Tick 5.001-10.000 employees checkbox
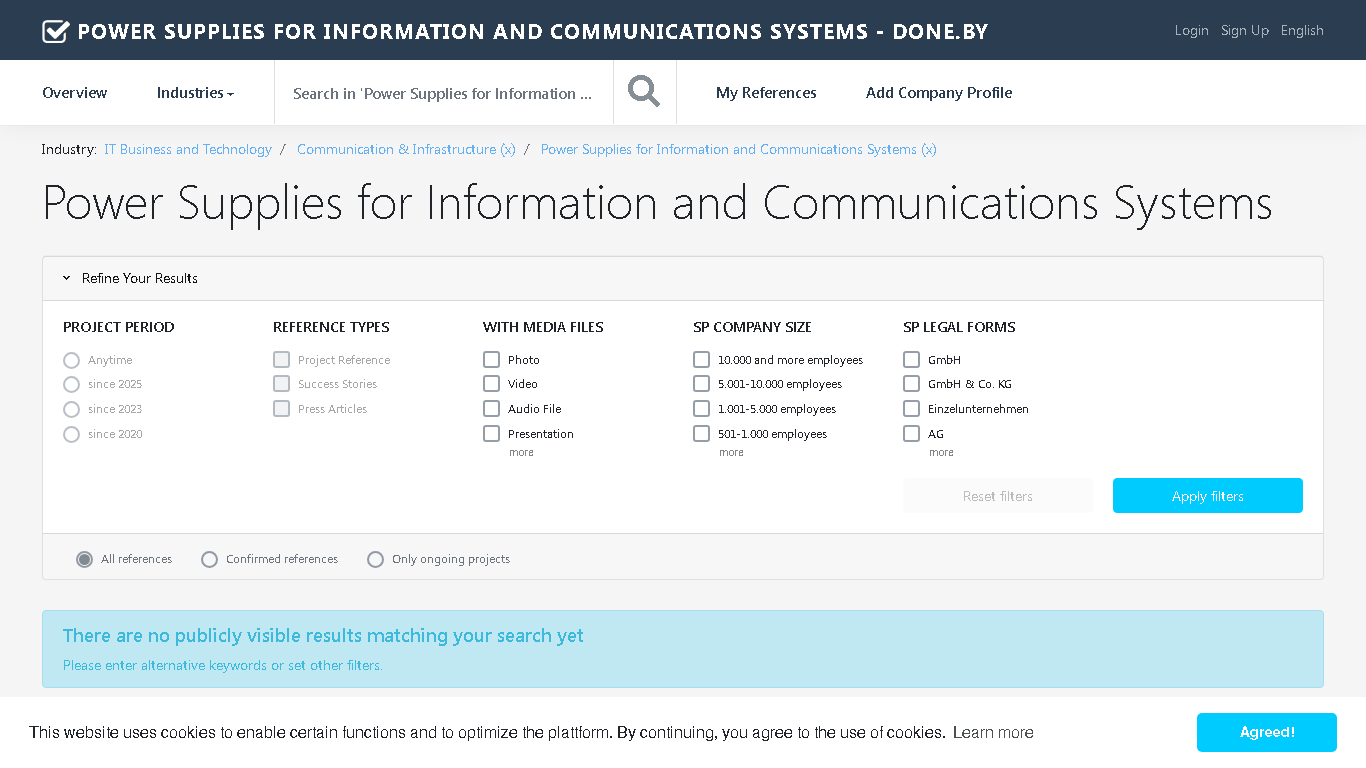 701,383
